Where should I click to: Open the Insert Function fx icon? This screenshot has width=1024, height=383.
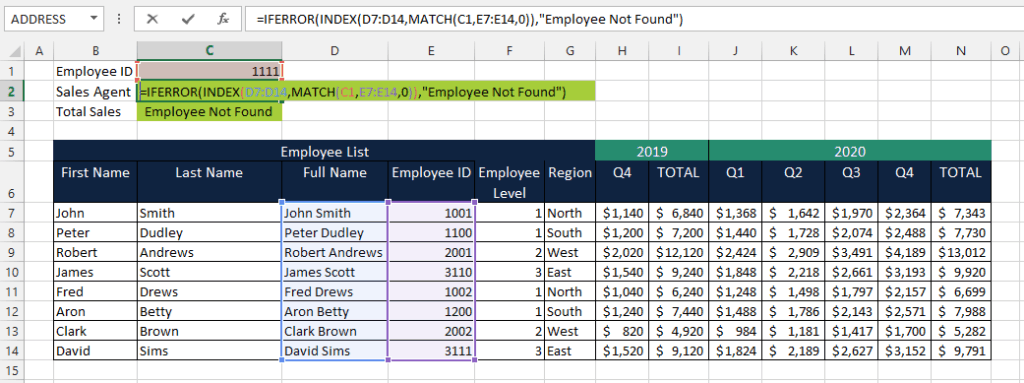(x=223, y=19)
